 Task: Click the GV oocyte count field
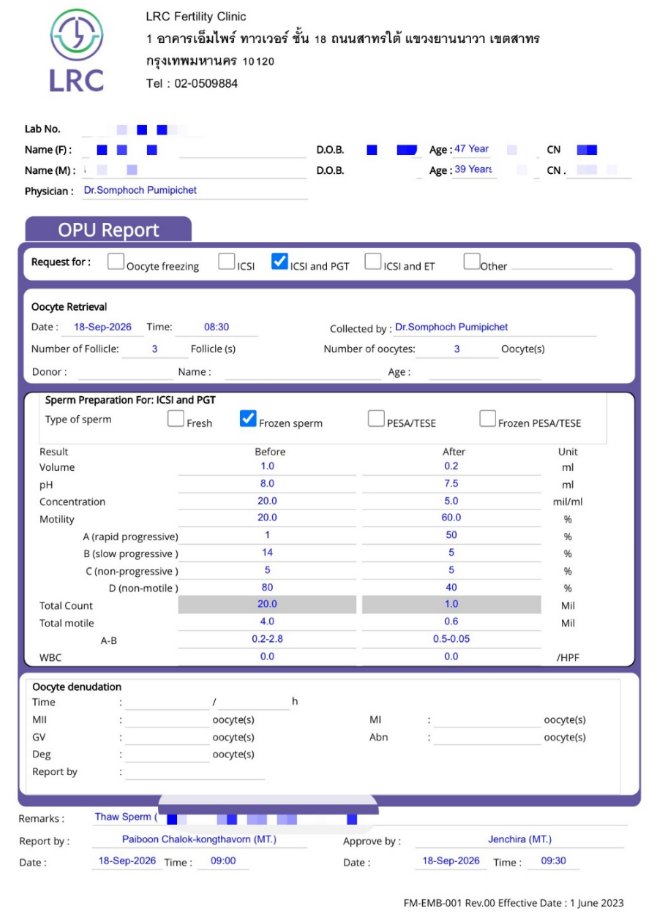(167, 737)
